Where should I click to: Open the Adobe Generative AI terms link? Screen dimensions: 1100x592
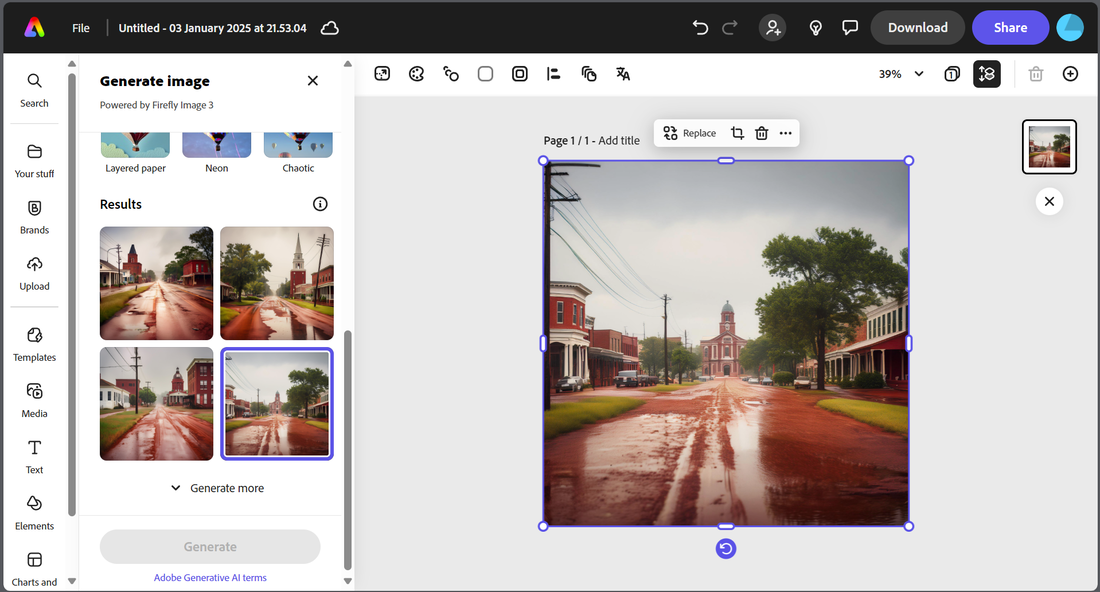point(210,578)
